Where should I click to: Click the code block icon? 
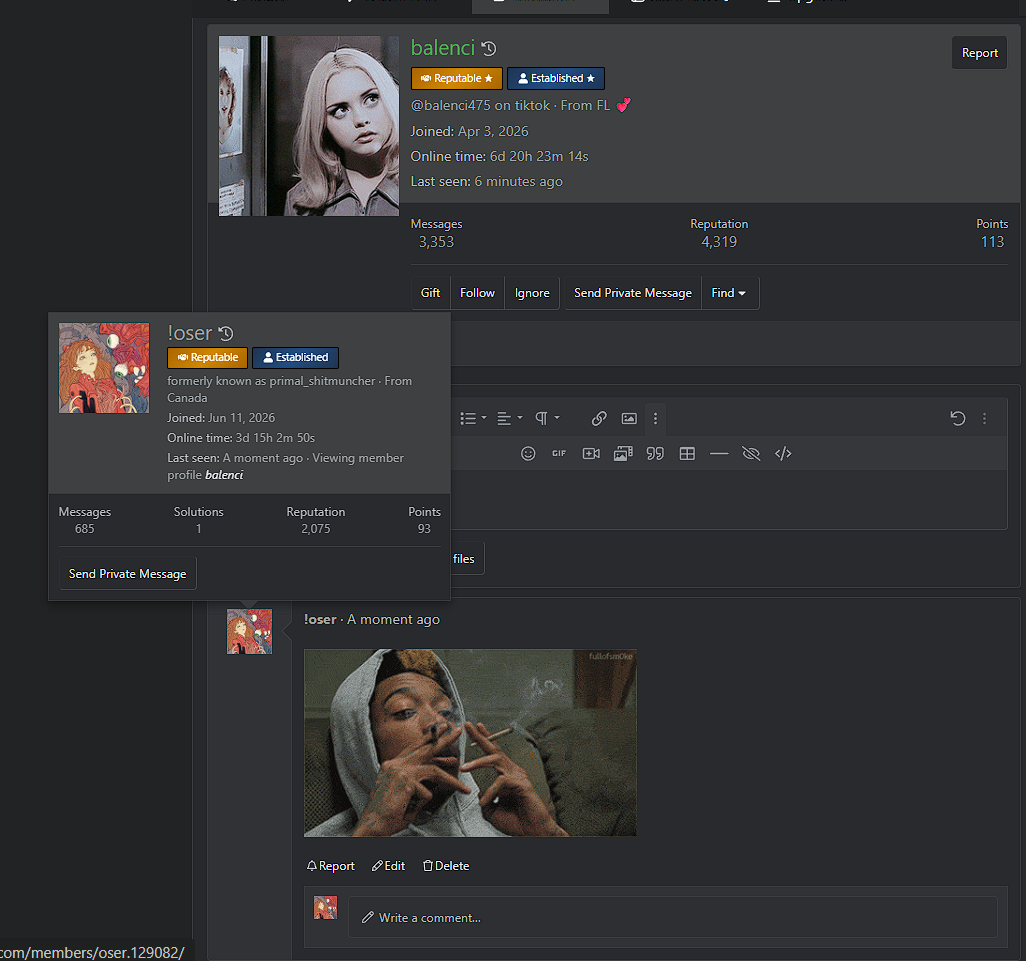coord(783,454)
